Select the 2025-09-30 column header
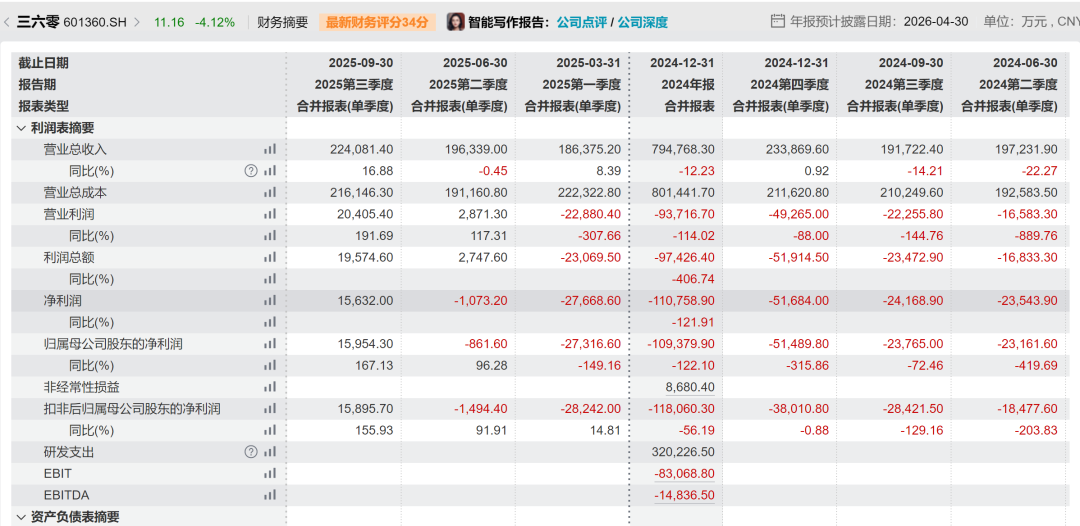Image resolution: width=1080 pixels, height=526 pixels. pos(361,63)
